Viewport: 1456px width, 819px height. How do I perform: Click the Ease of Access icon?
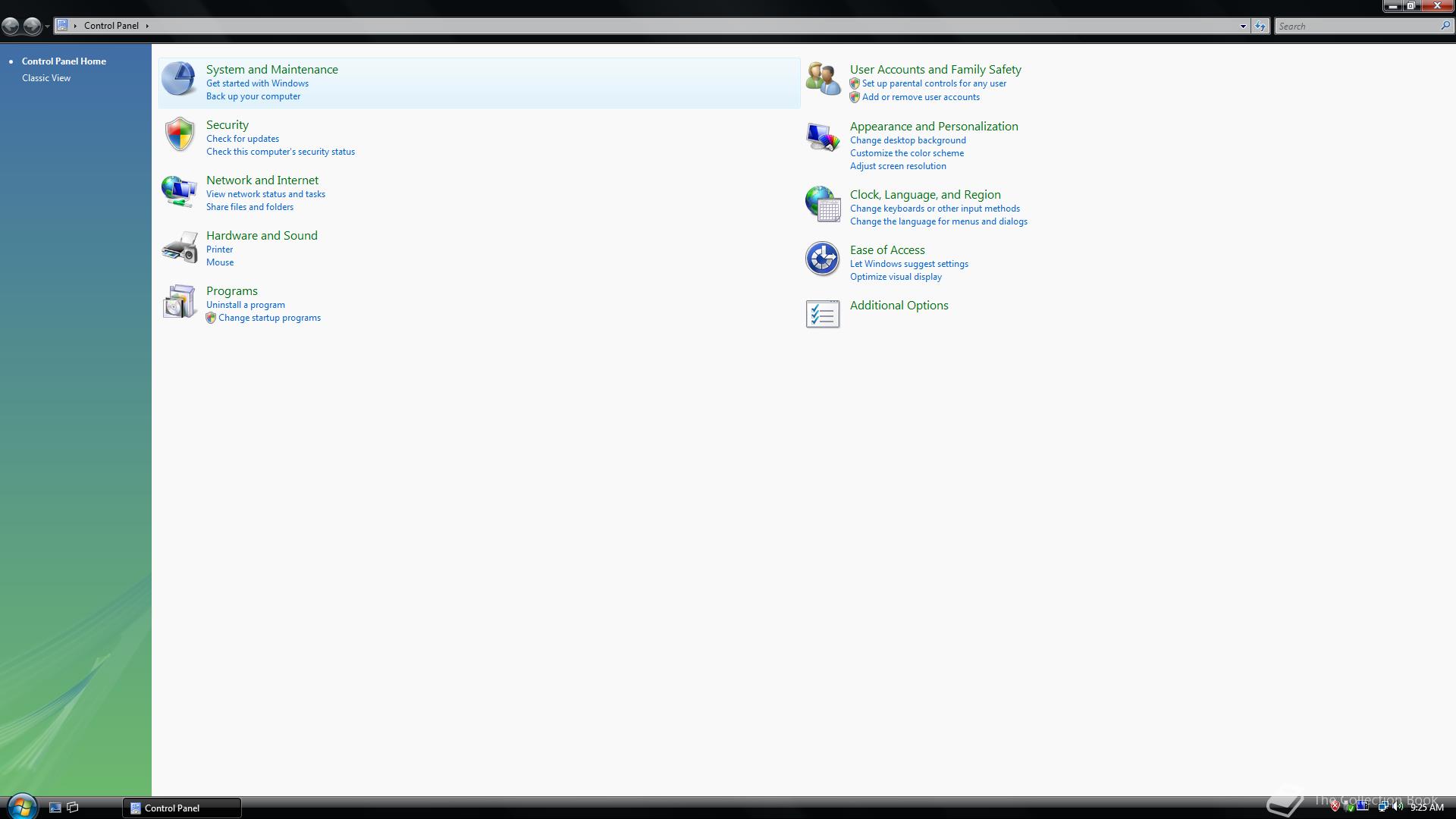(x=822, y=259)
